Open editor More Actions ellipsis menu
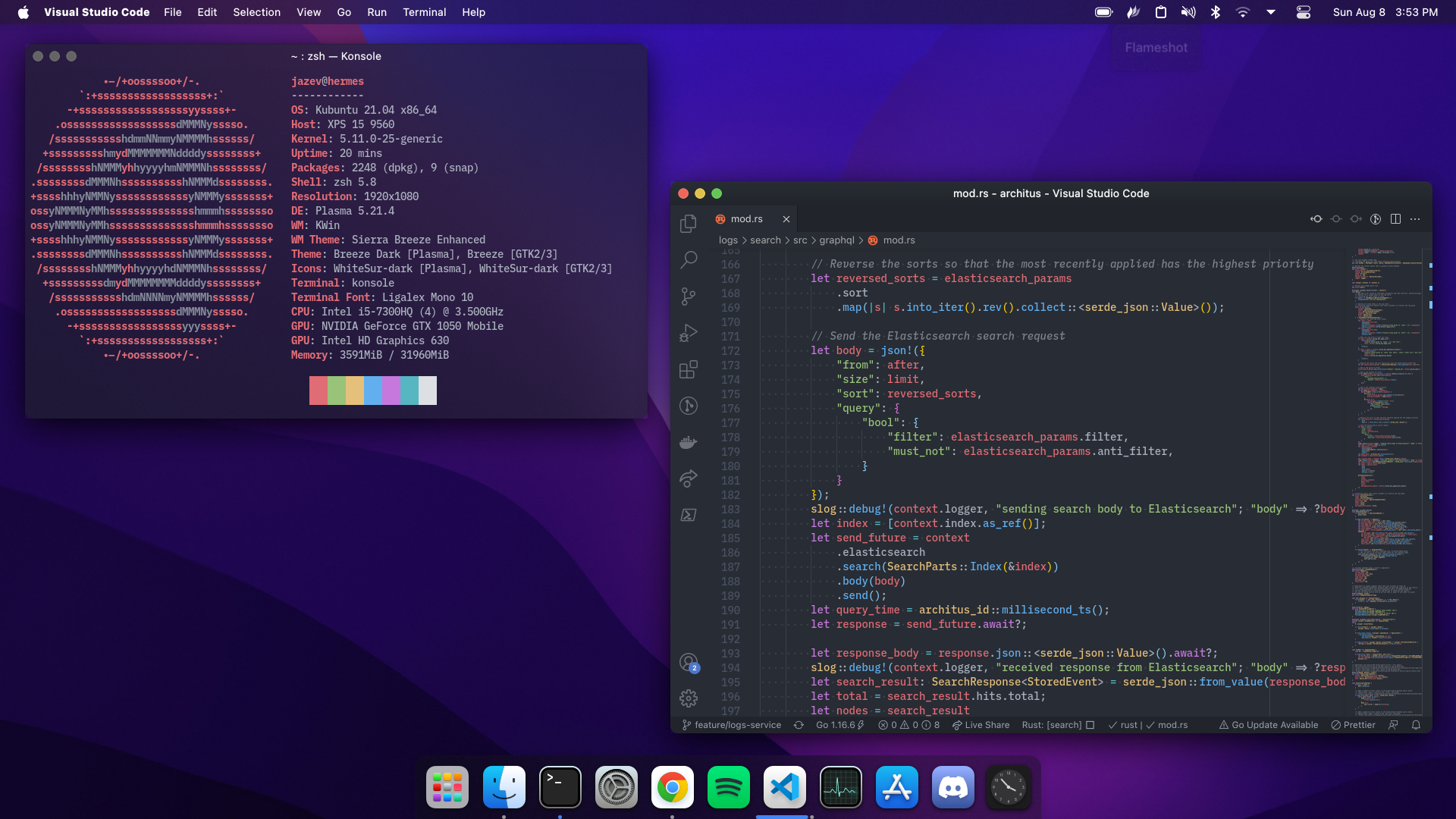This screenshot has width=1456, height=819. click(1415, 219)
